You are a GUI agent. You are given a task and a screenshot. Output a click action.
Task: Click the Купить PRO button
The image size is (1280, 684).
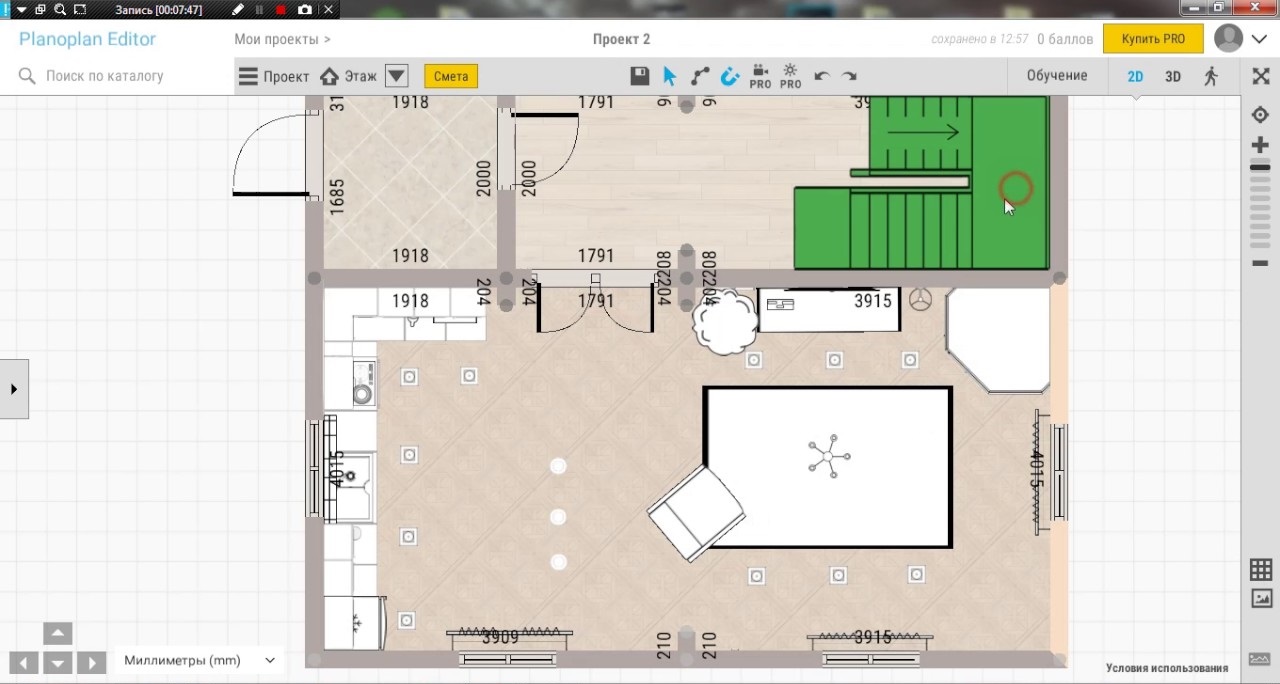click(x=1153, y=39)
